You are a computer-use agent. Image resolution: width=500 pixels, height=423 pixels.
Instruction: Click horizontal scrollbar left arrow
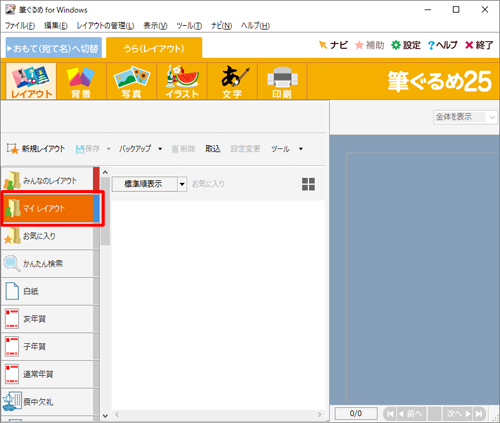[x=117, y=414]
